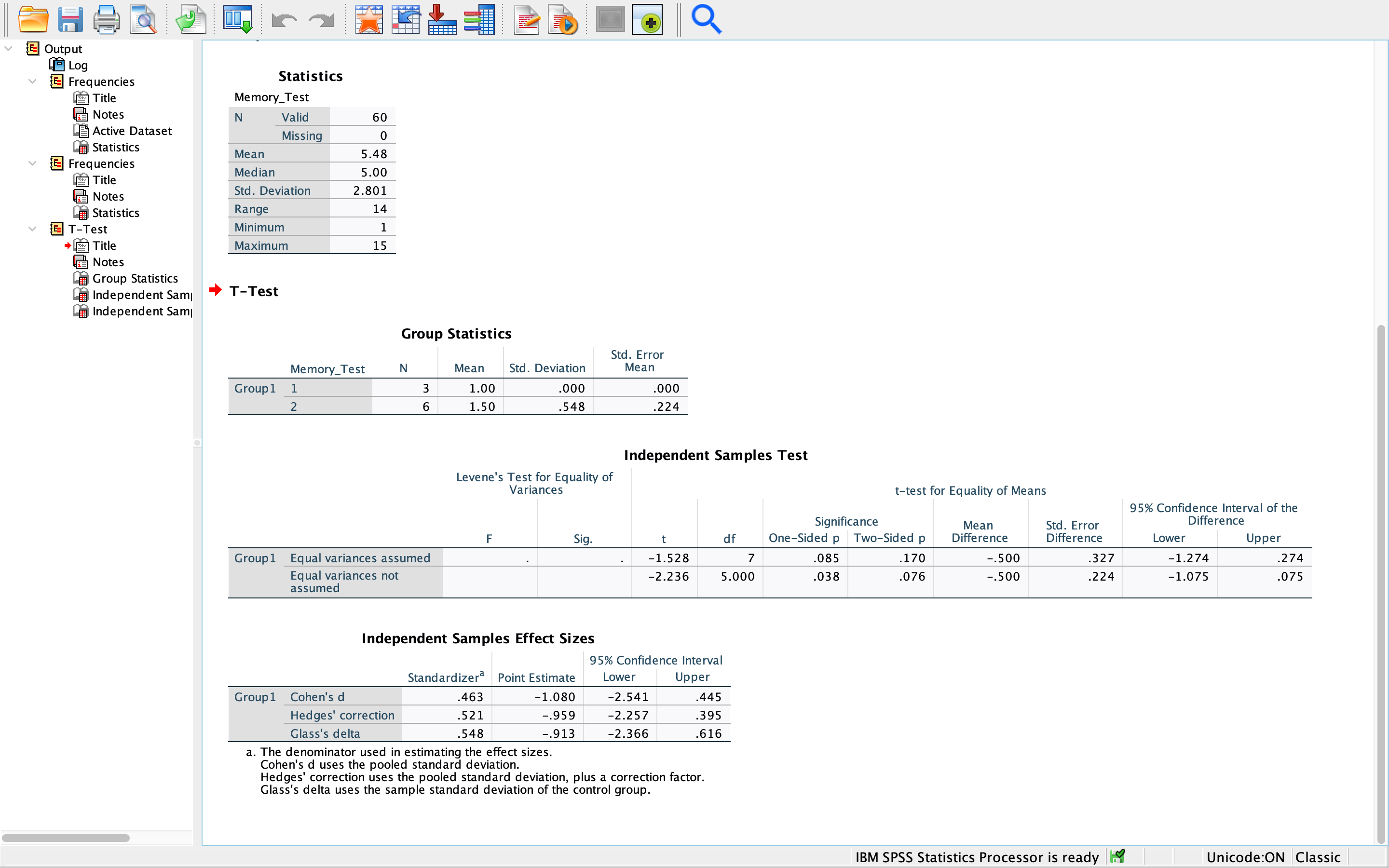Collapse the Output tree branch
The width and height of the screenshot is (1389, 868).
coord(8,48)
